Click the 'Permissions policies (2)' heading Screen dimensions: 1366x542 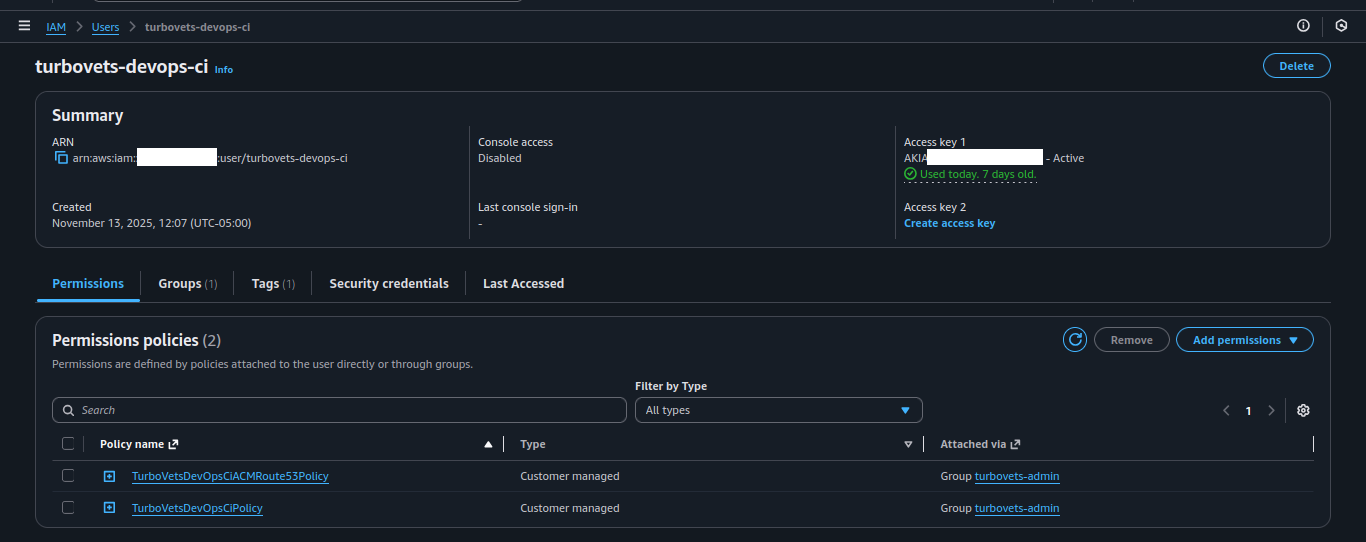137,340
